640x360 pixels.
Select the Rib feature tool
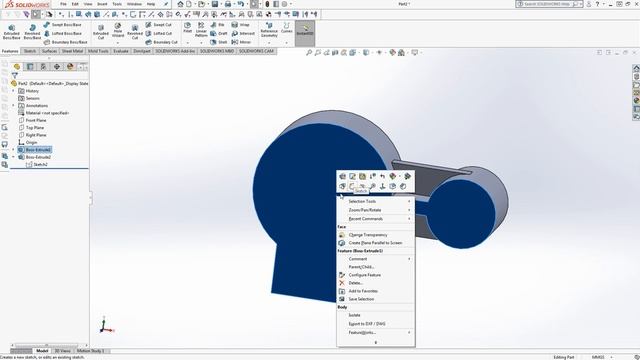click(x=218, y=25)
